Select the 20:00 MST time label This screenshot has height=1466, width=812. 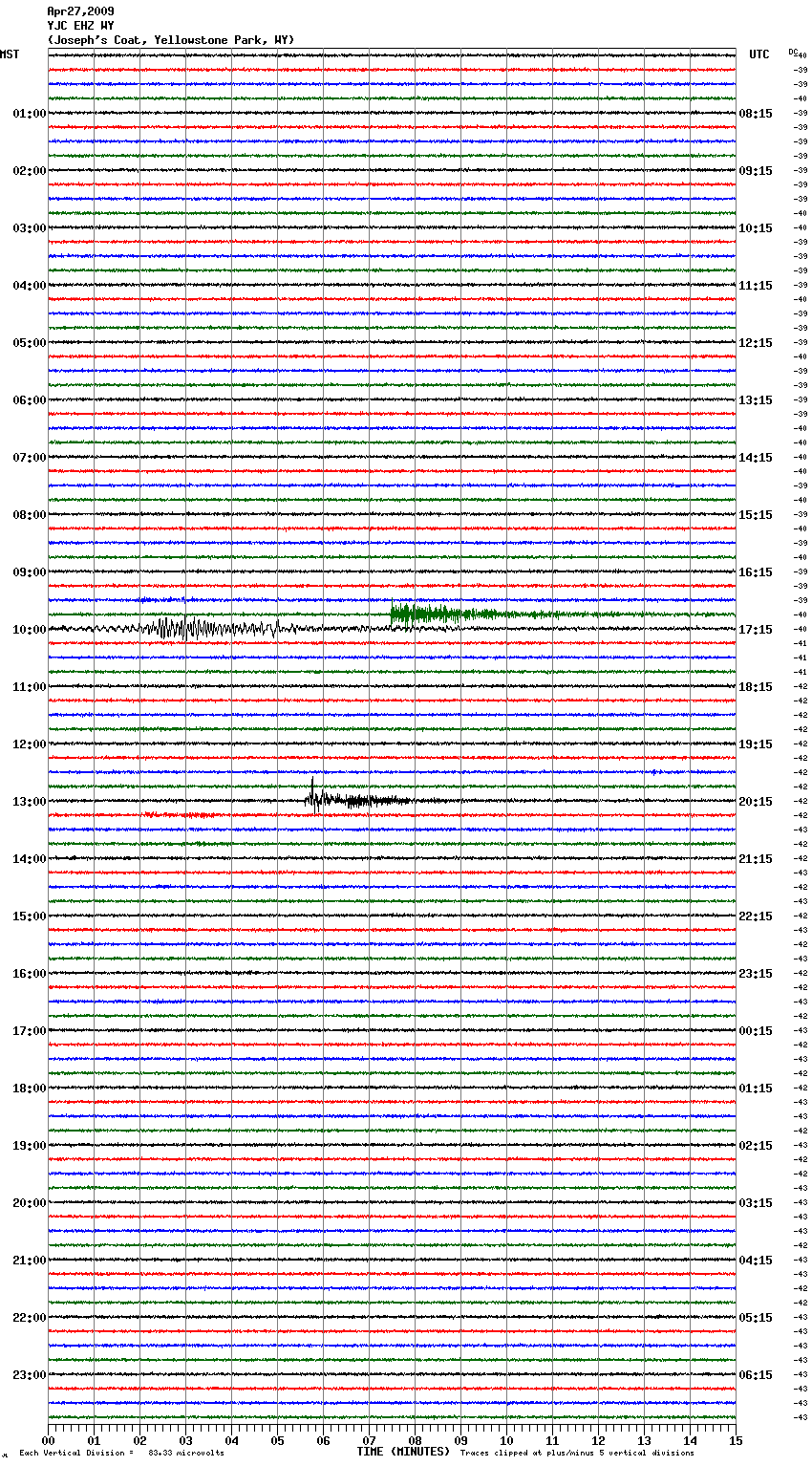(30, 1203)
